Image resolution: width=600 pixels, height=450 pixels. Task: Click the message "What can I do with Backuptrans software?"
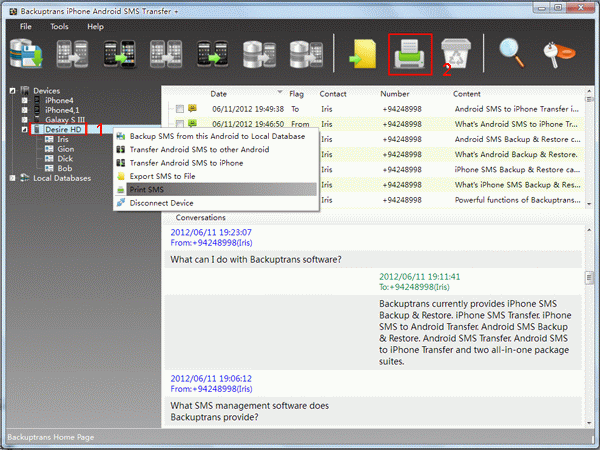(256, 259)
